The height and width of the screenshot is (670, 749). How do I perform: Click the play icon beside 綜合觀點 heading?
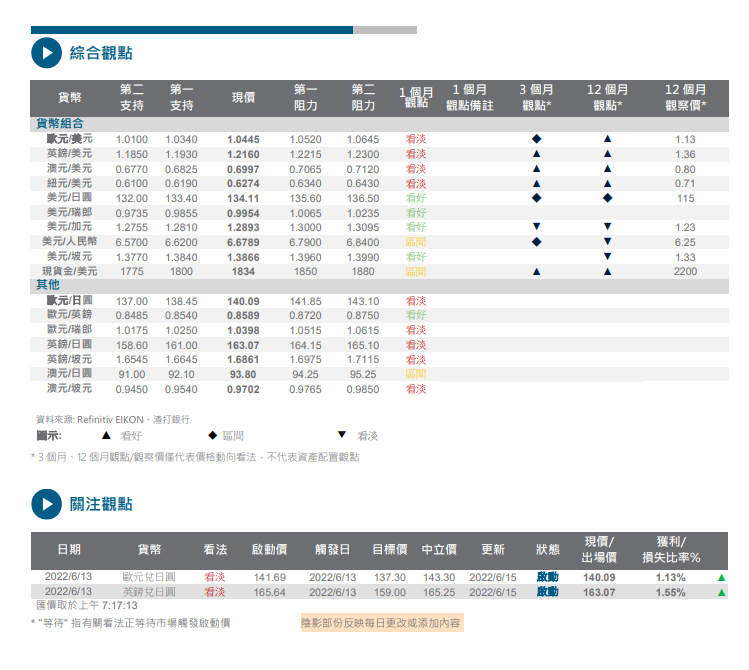[46, 53]
